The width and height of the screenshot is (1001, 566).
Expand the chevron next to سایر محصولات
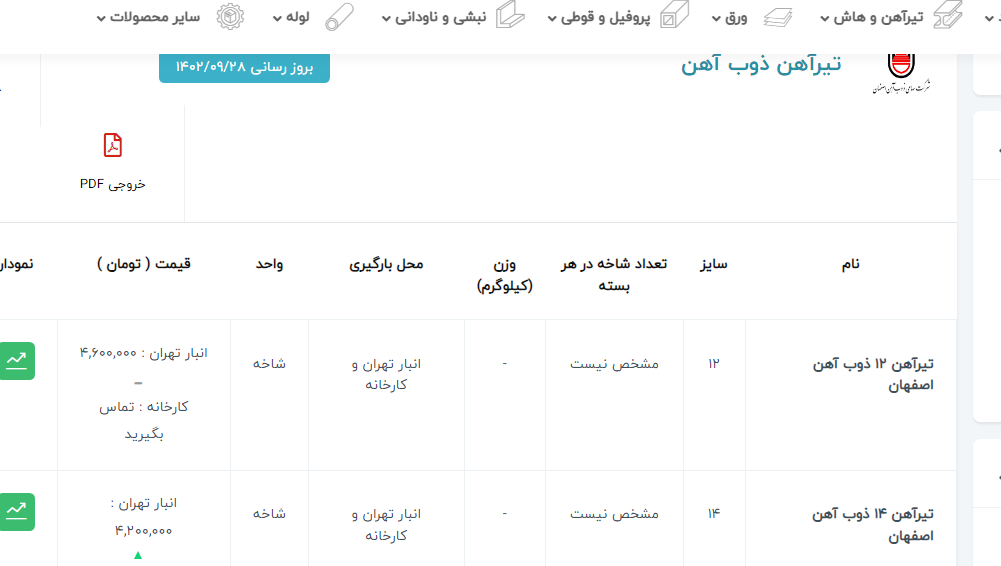click(101, 18)
